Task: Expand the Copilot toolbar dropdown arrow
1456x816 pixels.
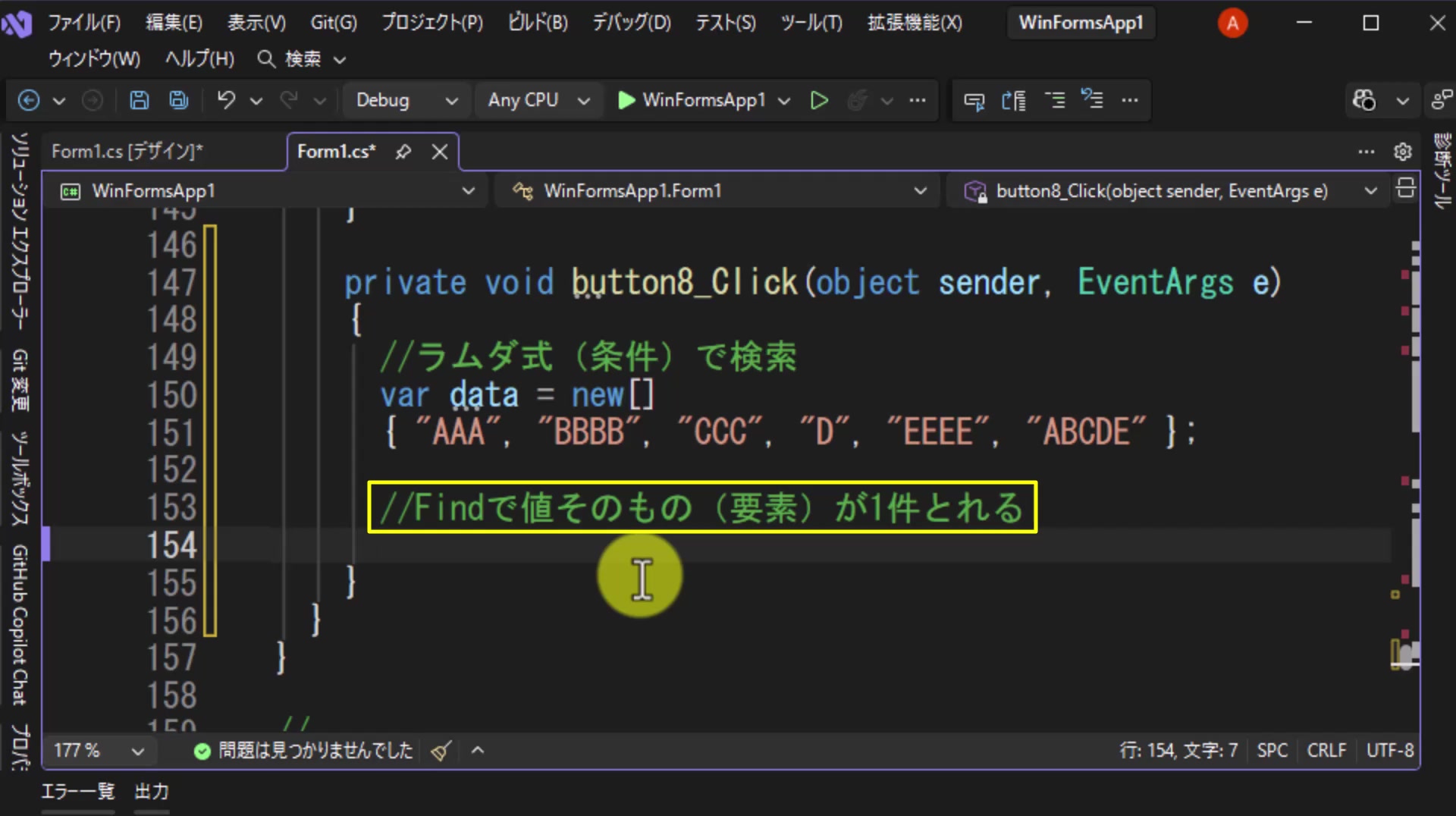Action: [x=1403, y=100]
